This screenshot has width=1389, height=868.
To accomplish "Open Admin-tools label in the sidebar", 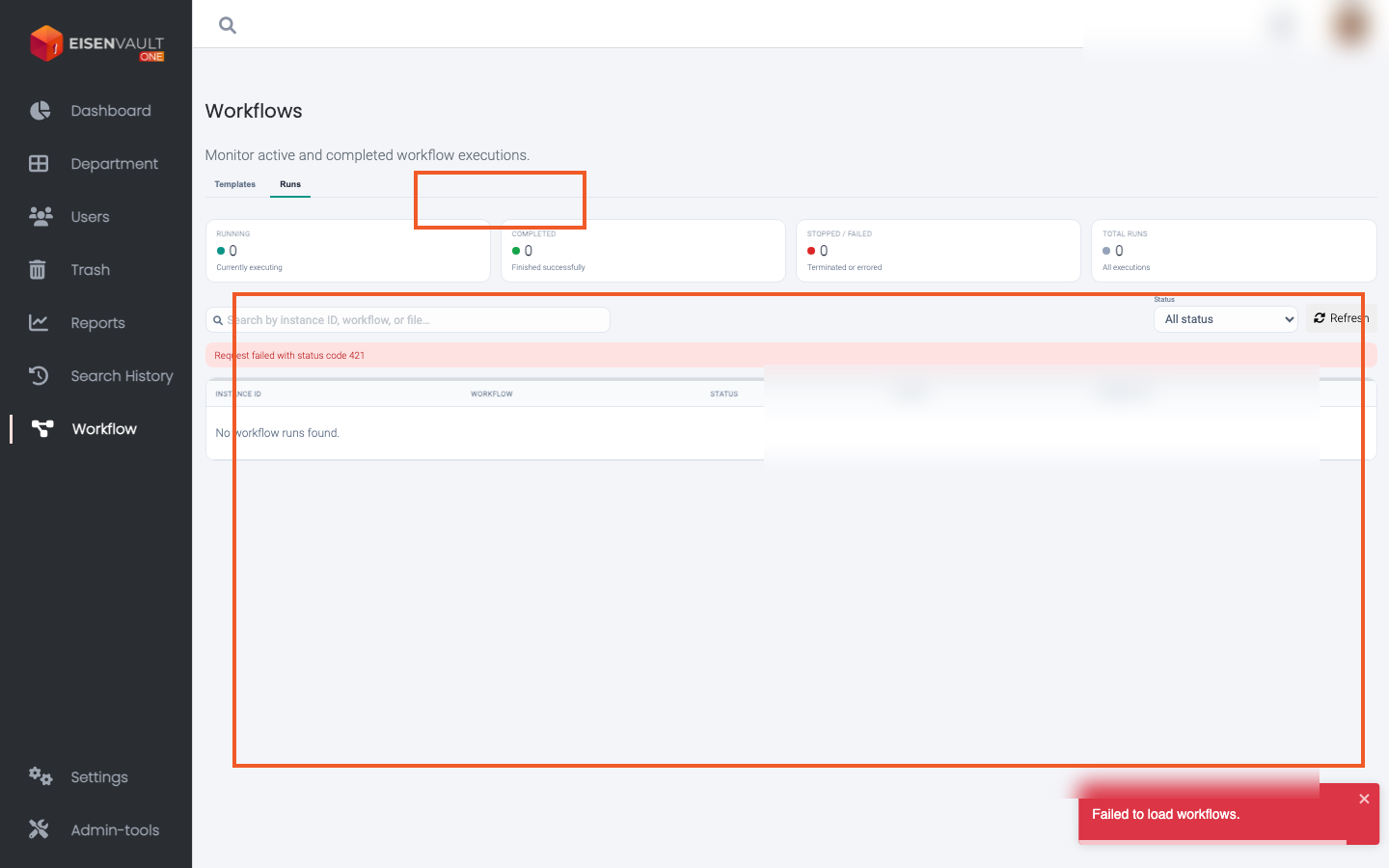I will click(115, 830).
